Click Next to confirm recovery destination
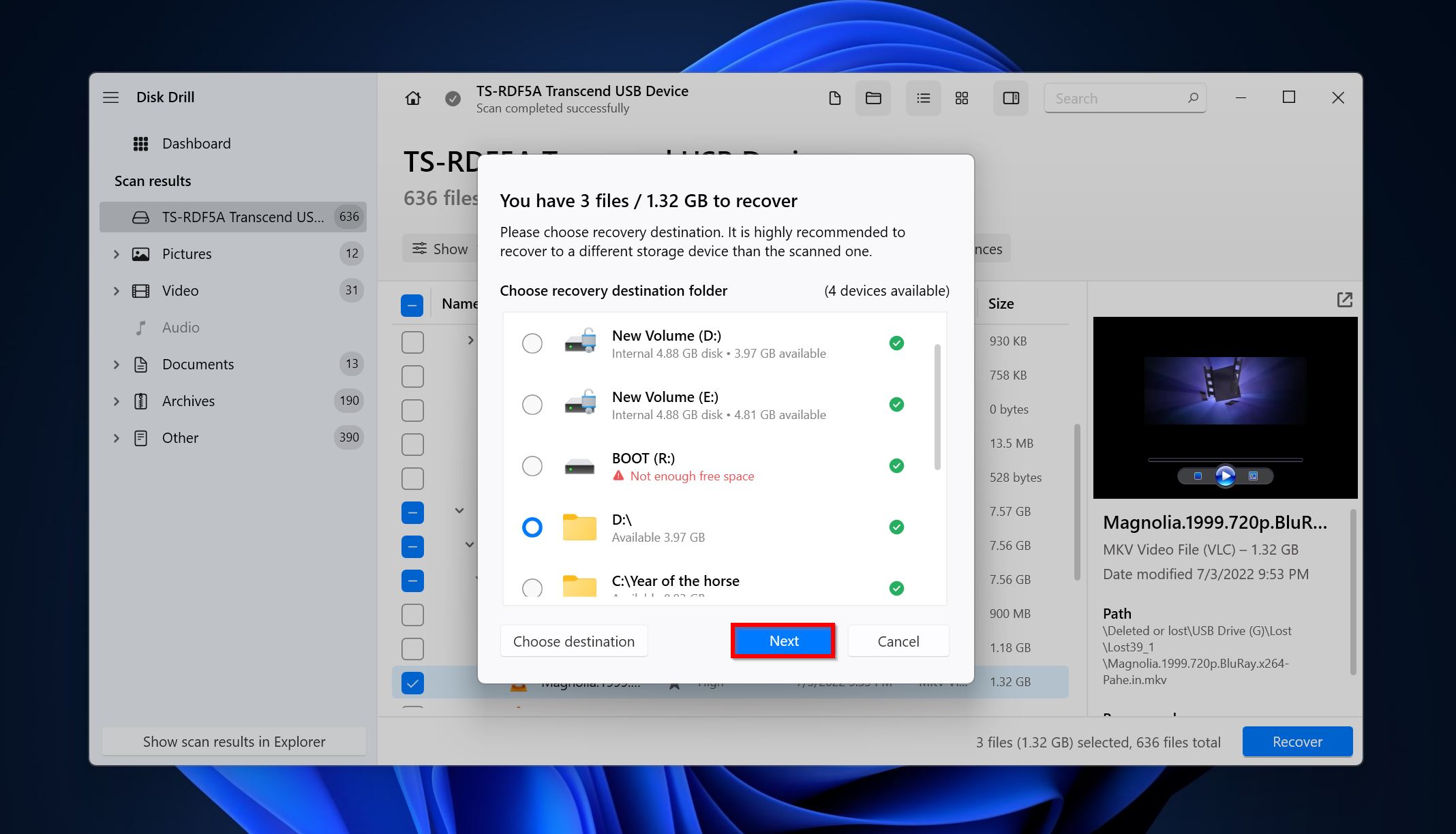Image resolution: width=1456 pixels, height=834 pixels. click(783, 641)
